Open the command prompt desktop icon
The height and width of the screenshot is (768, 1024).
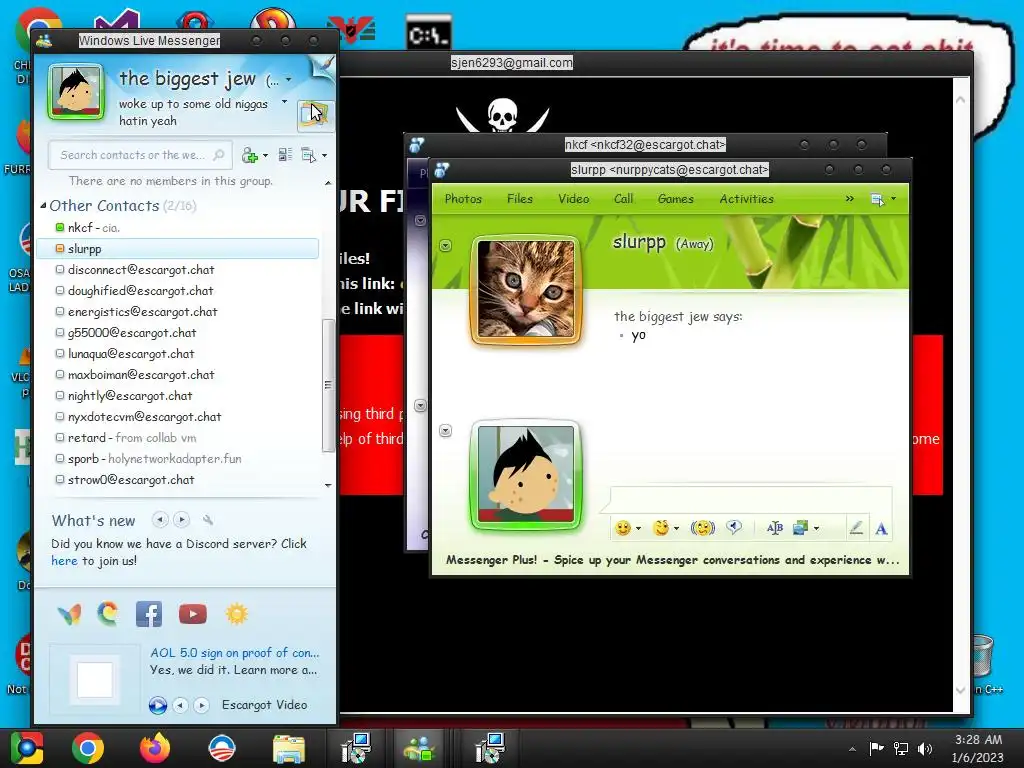point(428,33)
